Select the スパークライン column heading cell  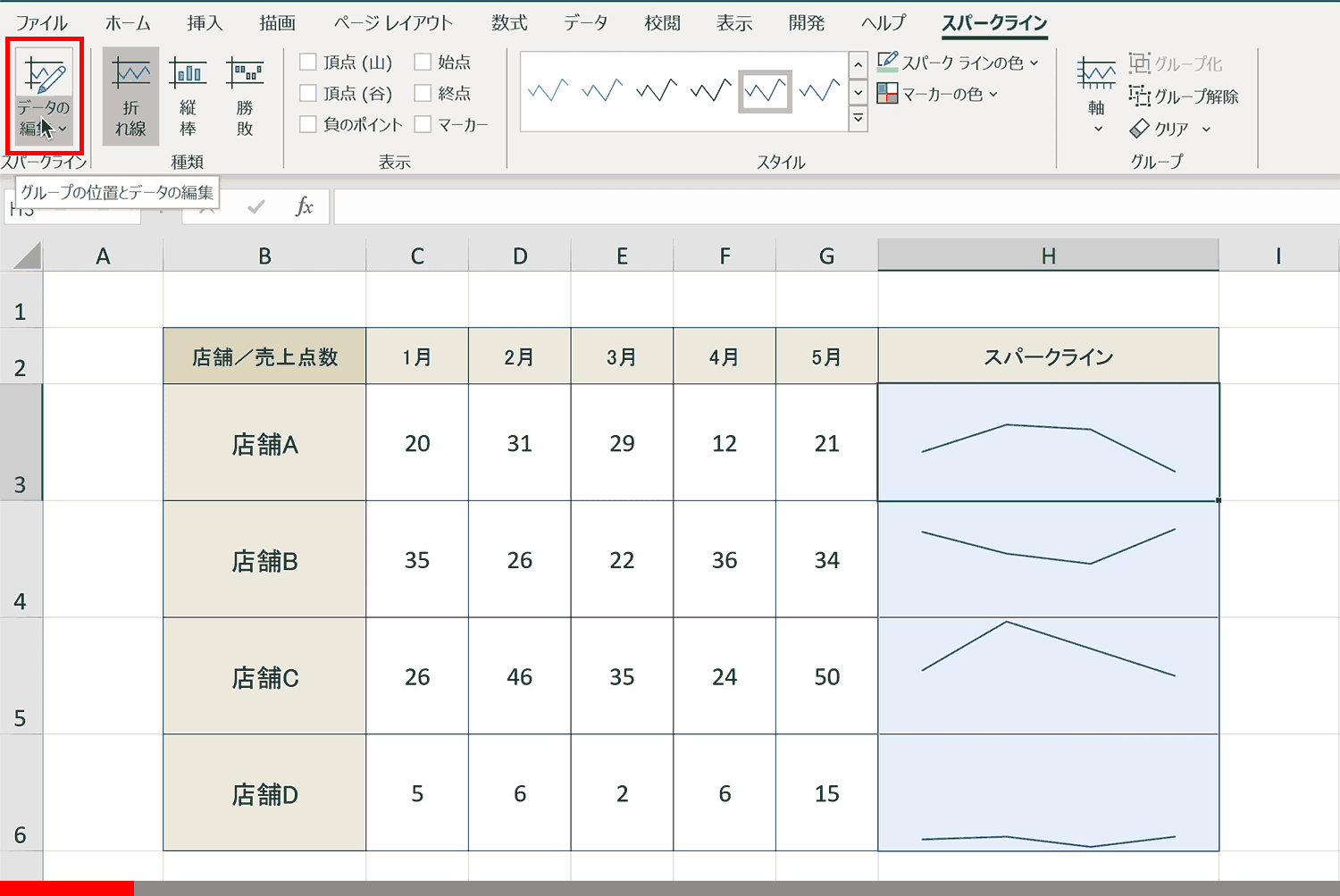[1049, 356]
